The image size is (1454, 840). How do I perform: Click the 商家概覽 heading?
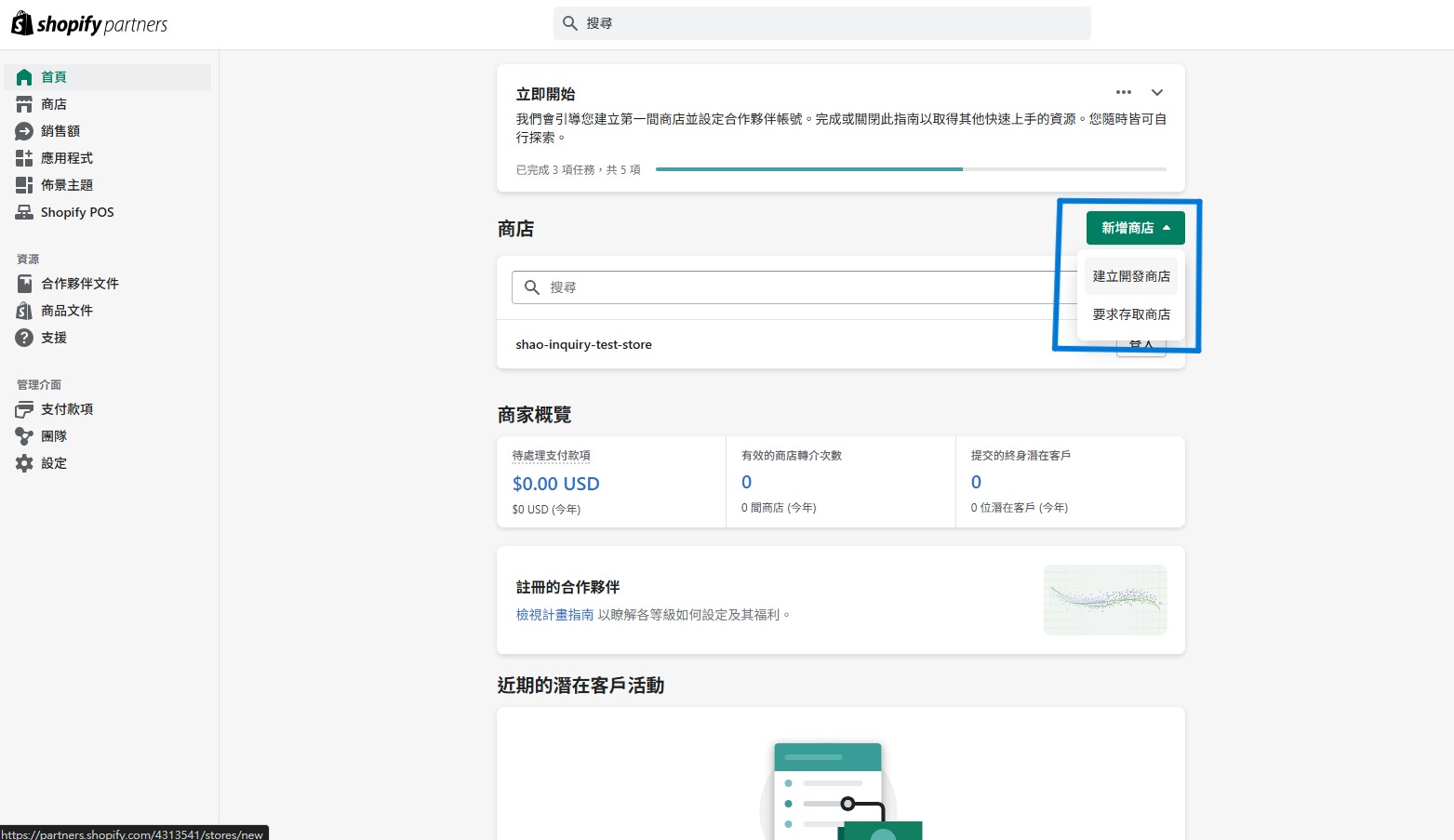(535, 415)
